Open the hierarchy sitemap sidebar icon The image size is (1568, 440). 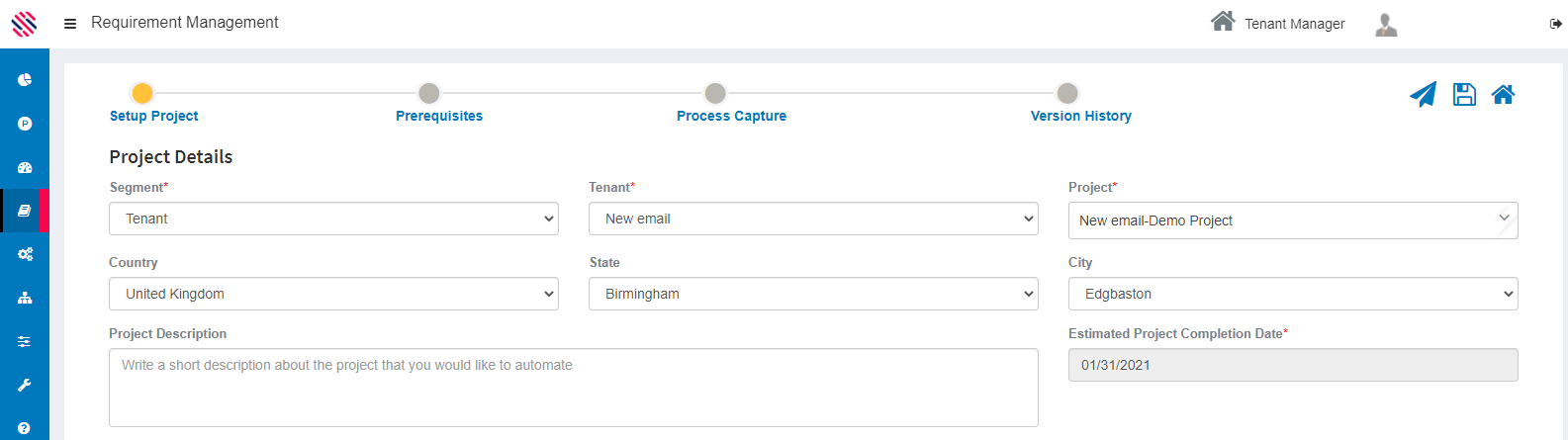[x=25, y=298]
